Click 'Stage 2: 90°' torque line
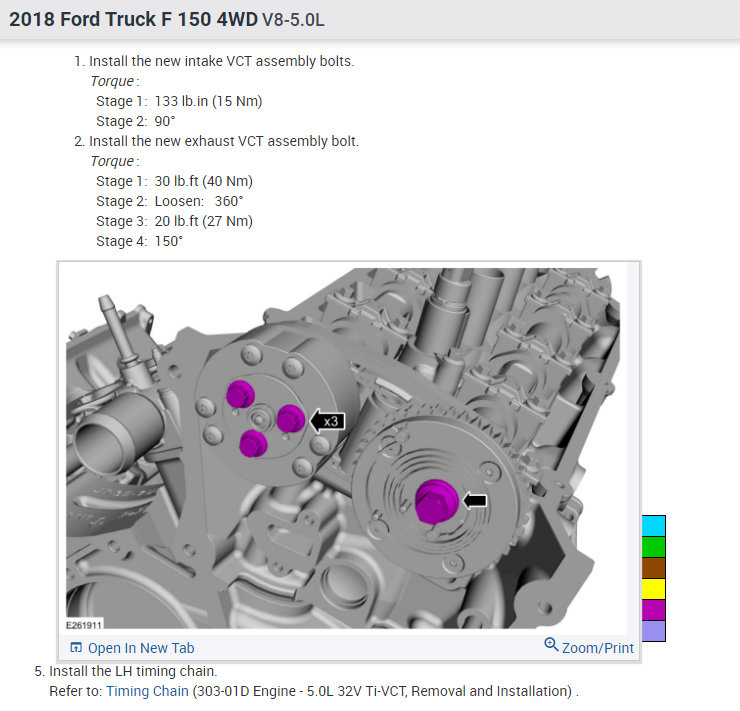Image resolution: width=740 pixels, height=711 pixels. 136,121
